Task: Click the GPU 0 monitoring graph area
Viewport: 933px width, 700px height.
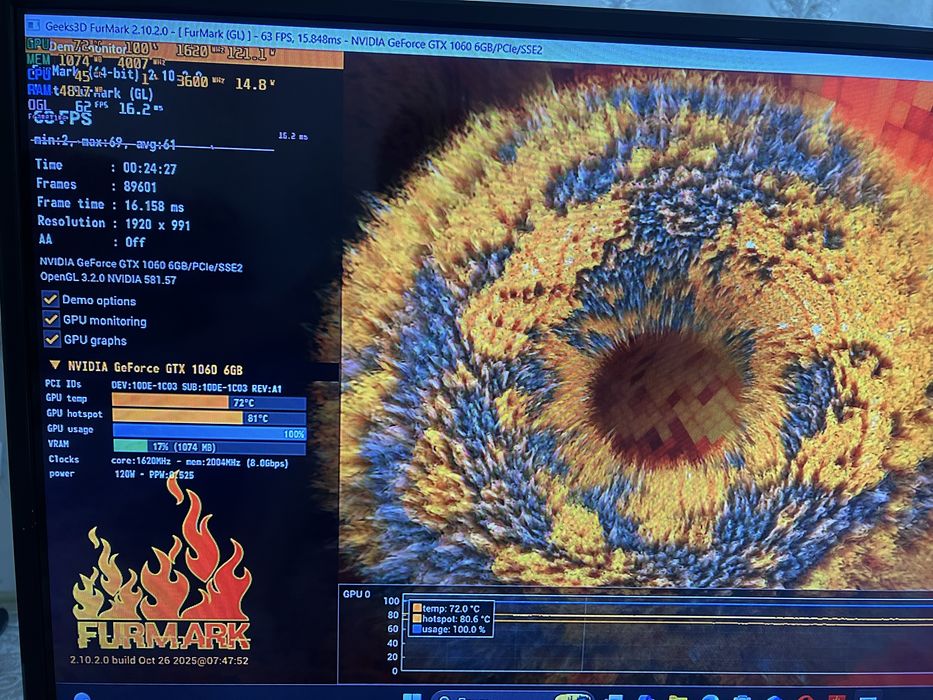Action: pos(666,634)
